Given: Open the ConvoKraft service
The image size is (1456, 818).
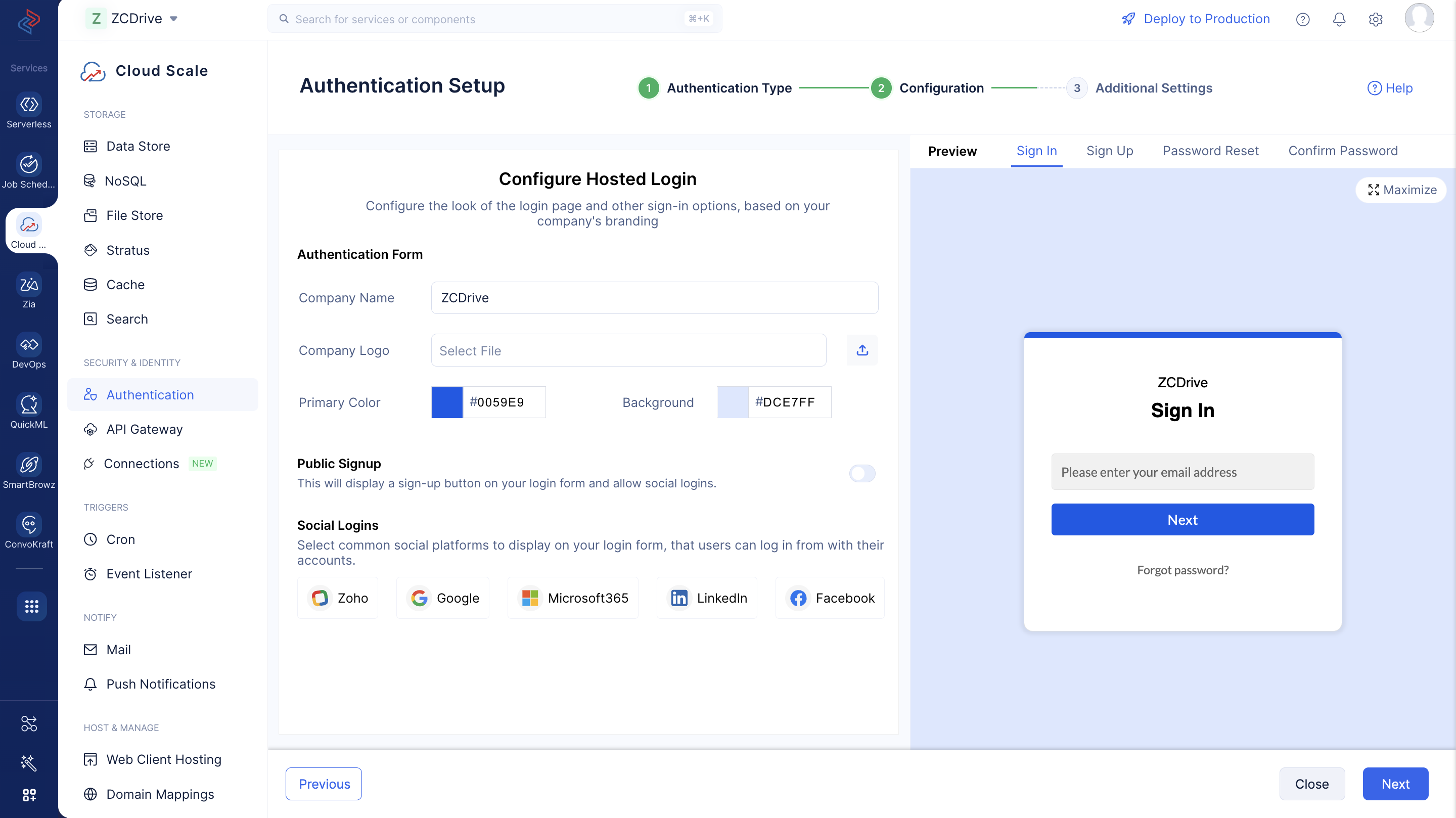Looking at the screenshot, I should point(29,531).
